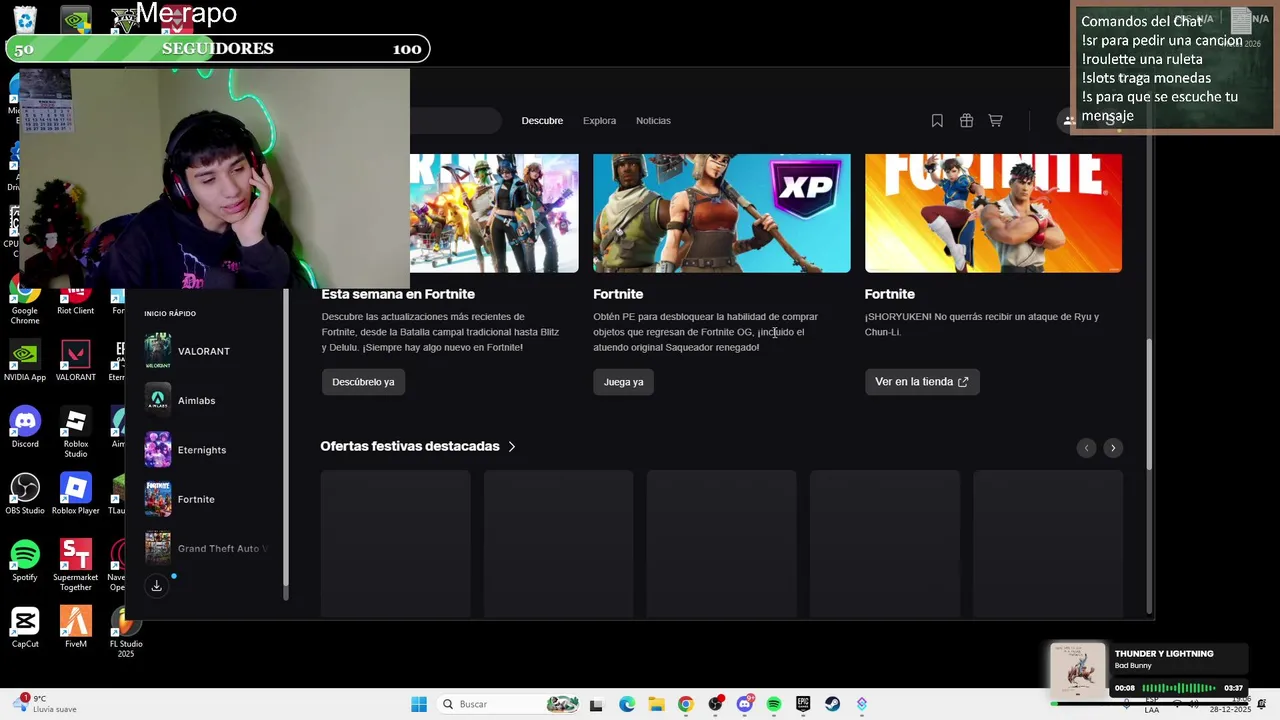Open File Explorer from the taskbar
The height and width of the screenshot is (720, 1280).
(656, 705)
